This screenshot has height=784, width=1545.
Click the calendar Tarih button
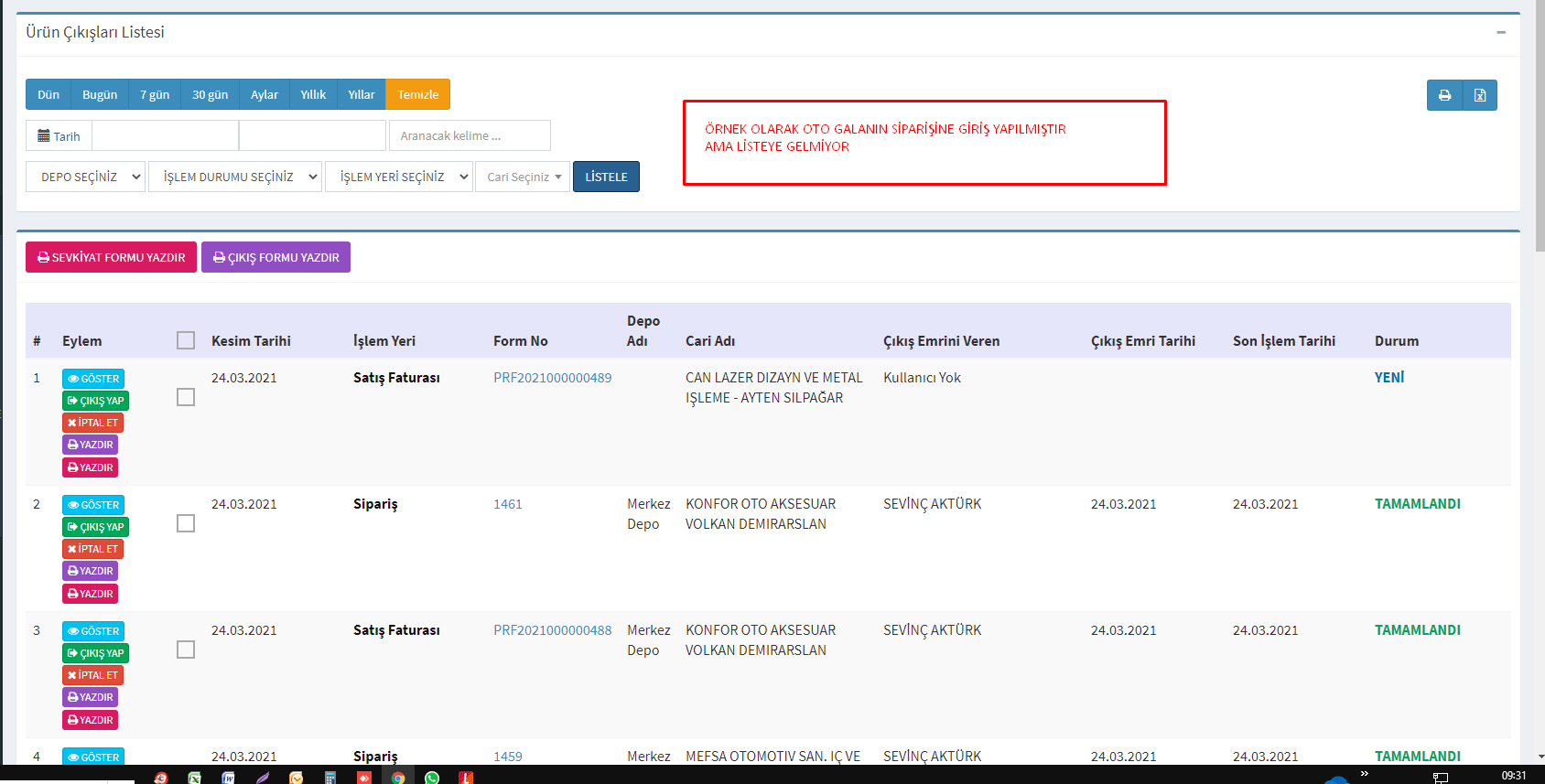(x=59, y=136)
